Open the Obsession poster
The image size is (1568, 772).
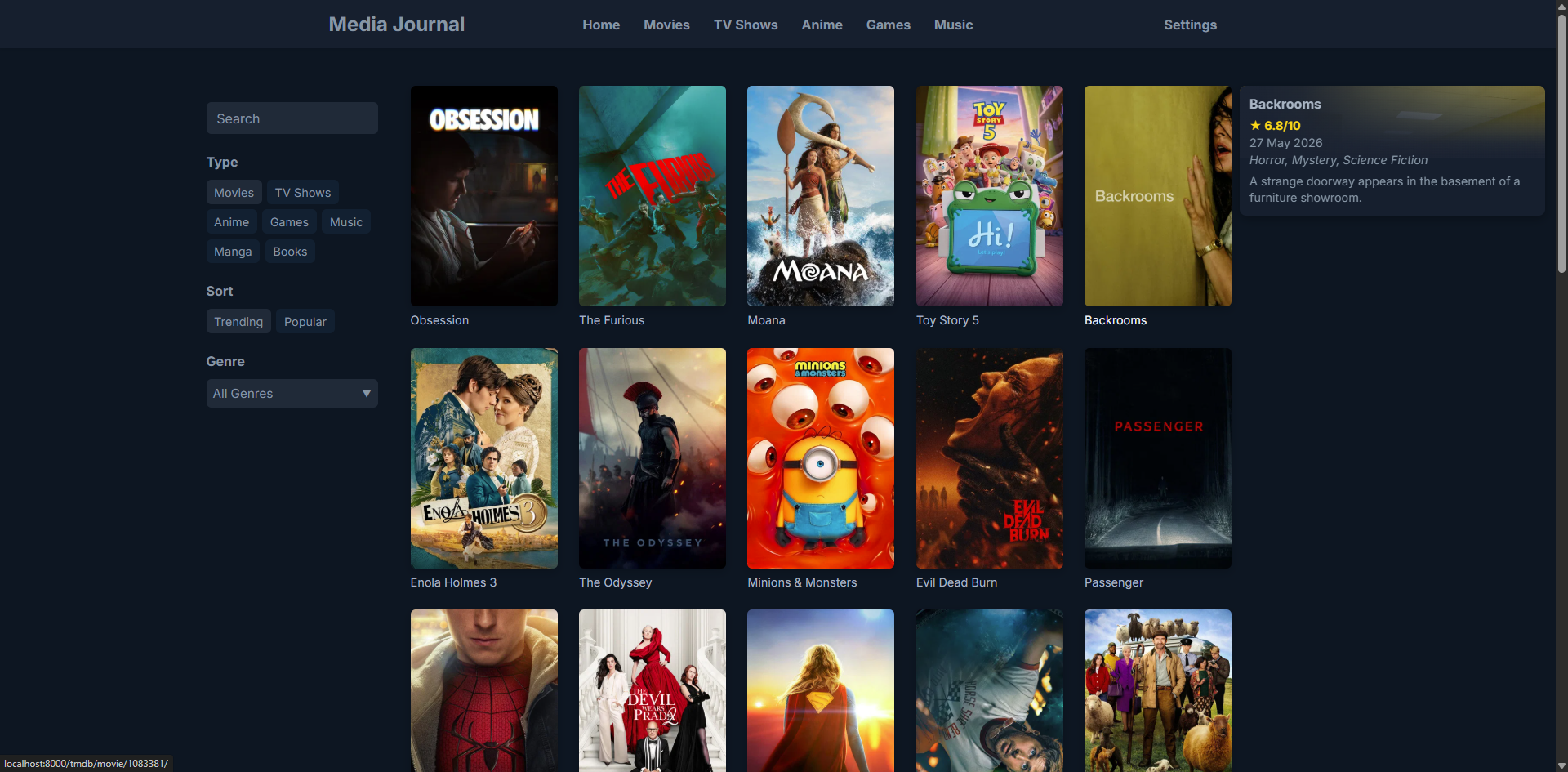click(484, 196)
